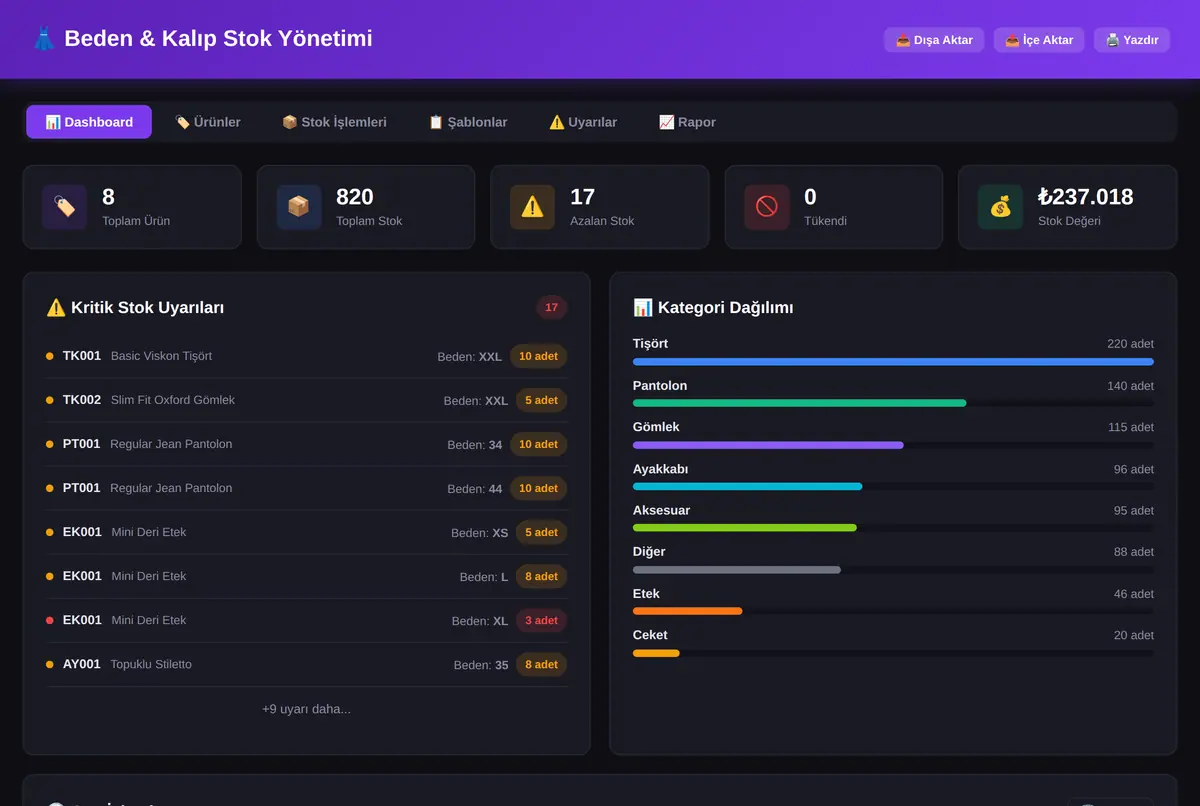Click the price tag icon on Toplam Ürün card

64,207
